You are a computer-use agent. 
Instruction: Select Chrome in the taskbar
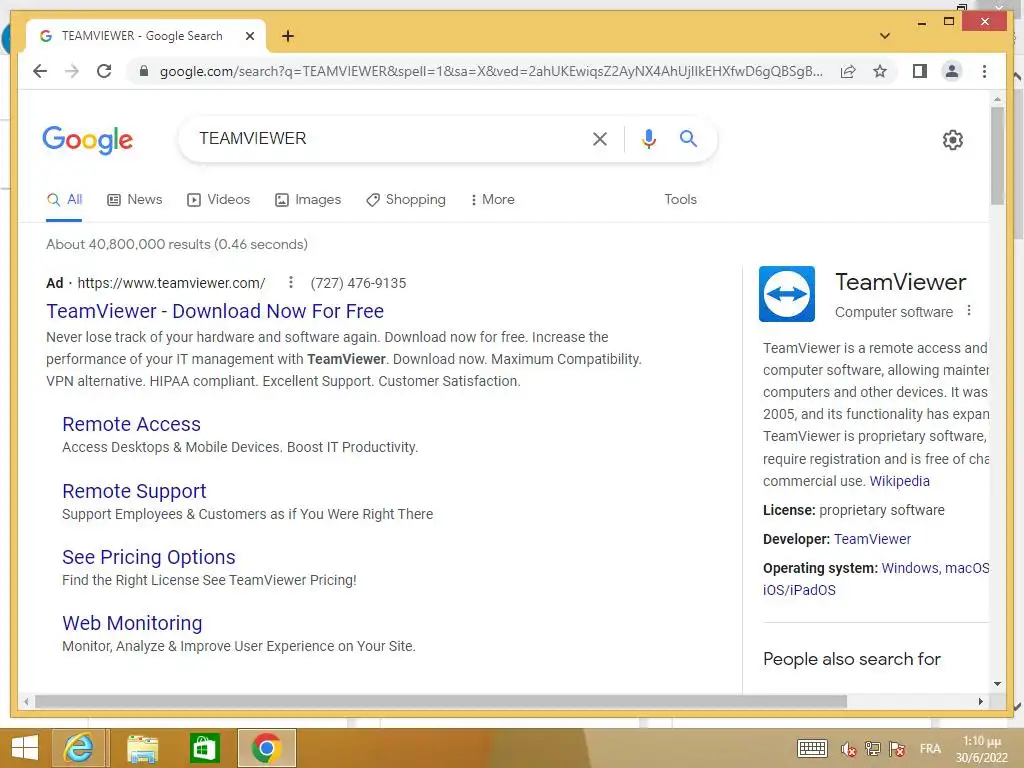click(266, 748)
